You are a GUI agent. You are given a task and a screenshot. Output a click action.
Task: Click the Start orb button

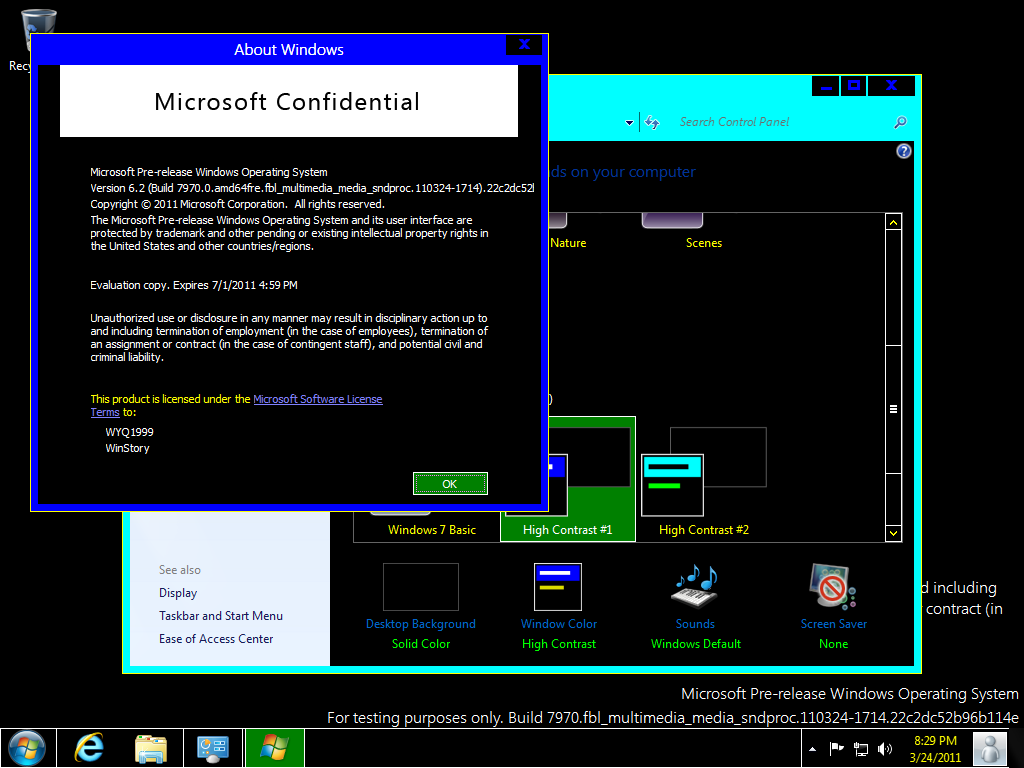click(x=27, y=748)
